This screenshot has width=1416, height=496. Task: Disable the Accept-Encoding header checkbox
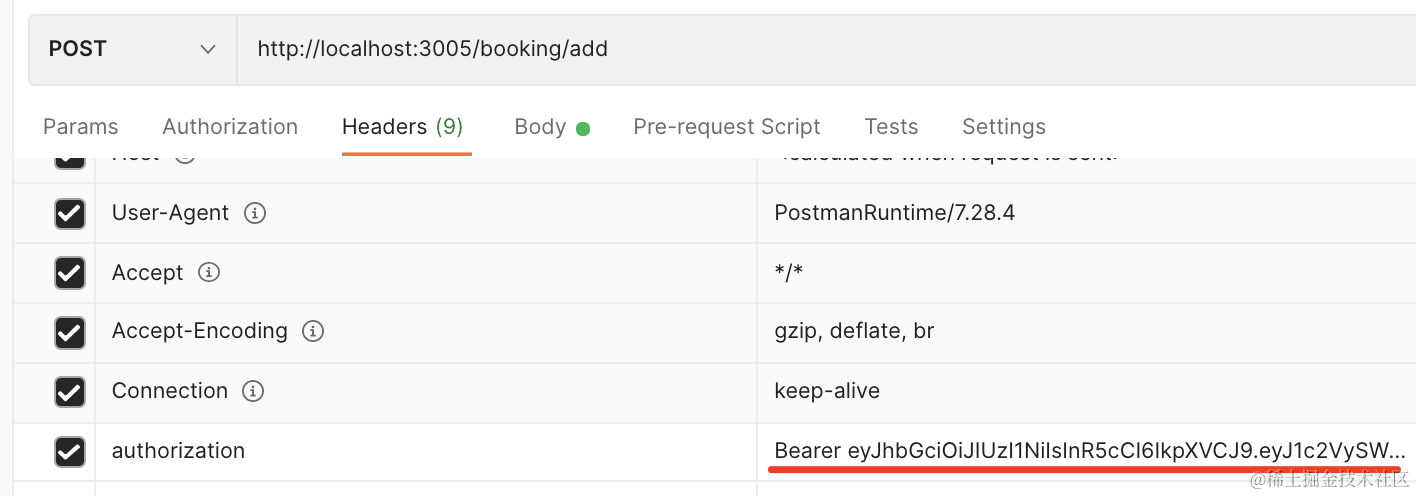pos(69,332)
